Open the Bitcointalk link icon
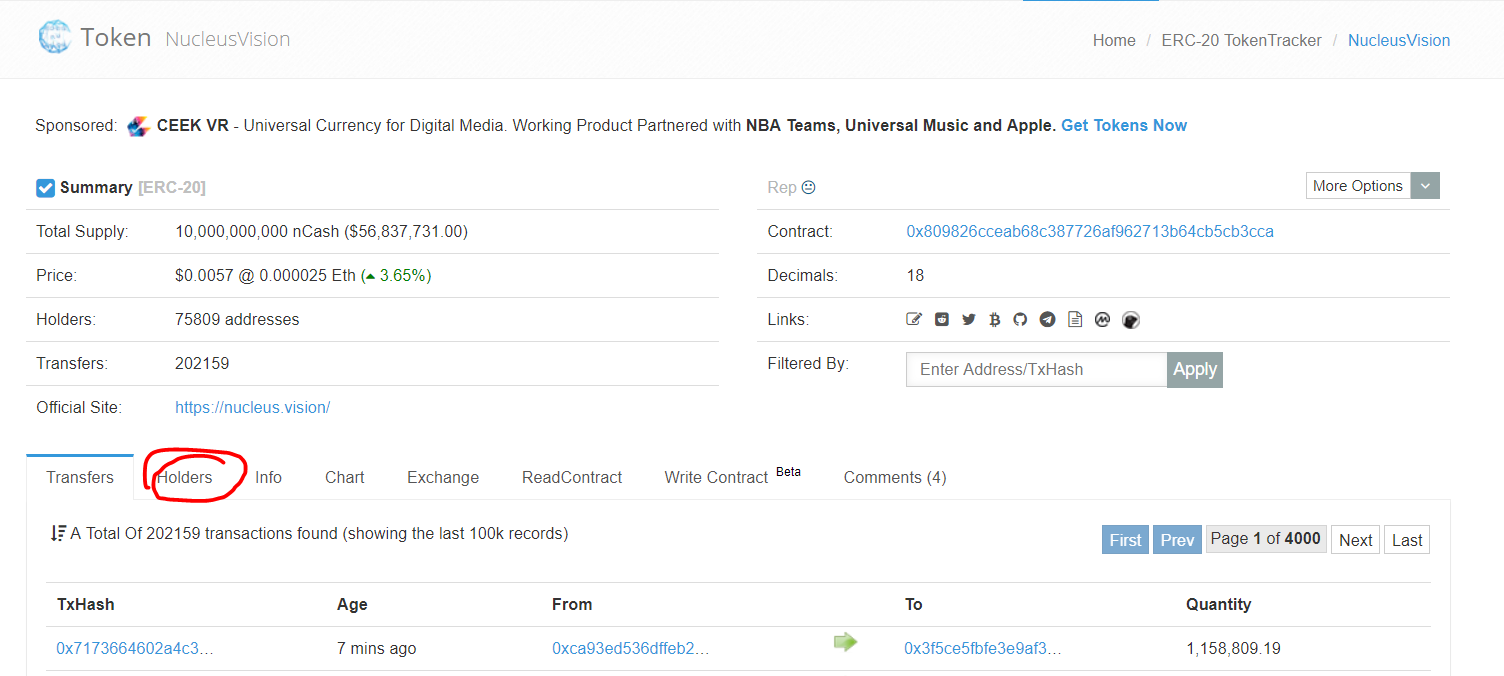 pos(994,319)
